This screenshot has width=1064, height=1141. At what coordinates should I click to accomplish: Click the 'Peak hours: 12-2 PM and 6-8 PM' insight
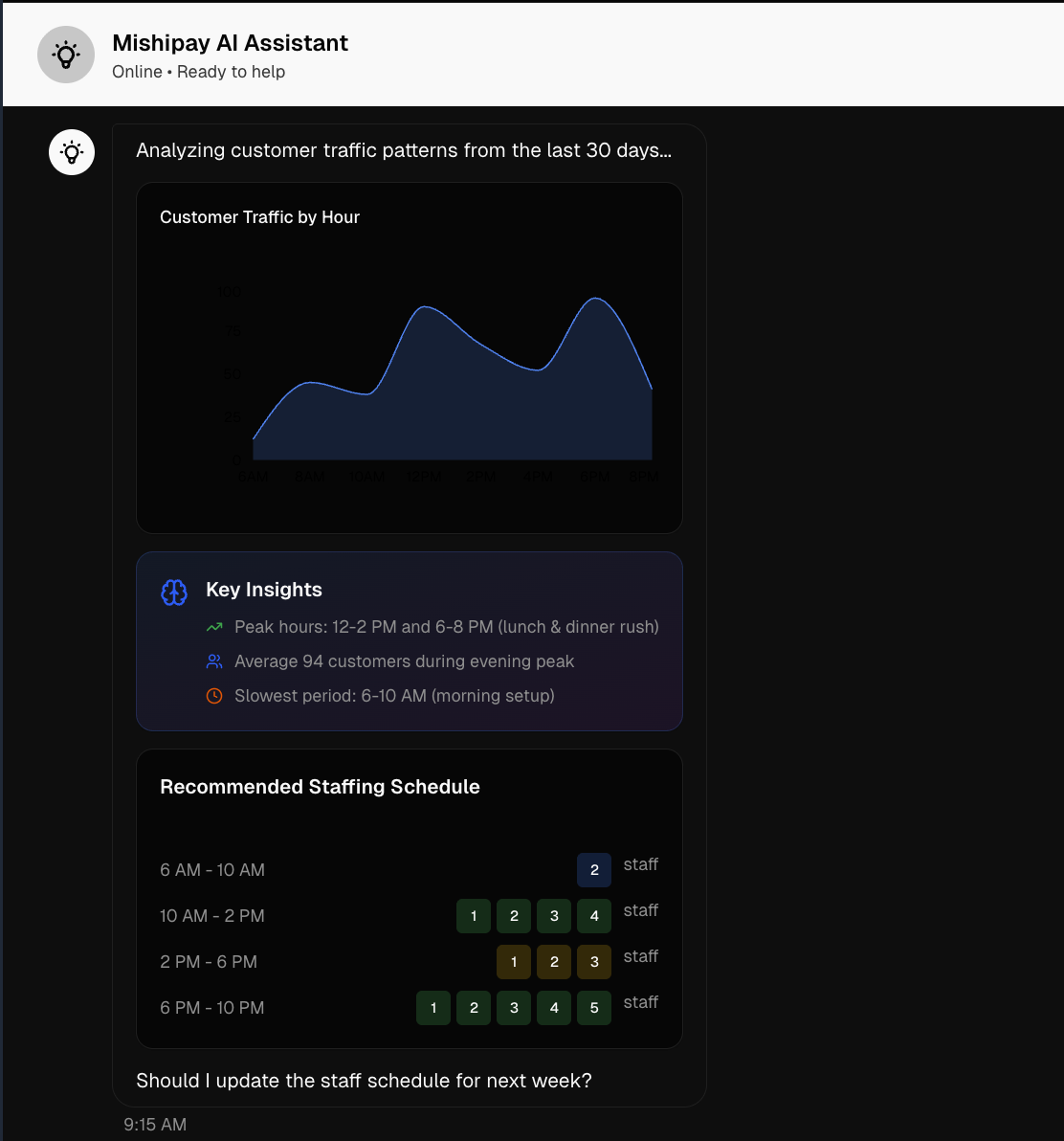pyautogui.click(x=447, y=627)
